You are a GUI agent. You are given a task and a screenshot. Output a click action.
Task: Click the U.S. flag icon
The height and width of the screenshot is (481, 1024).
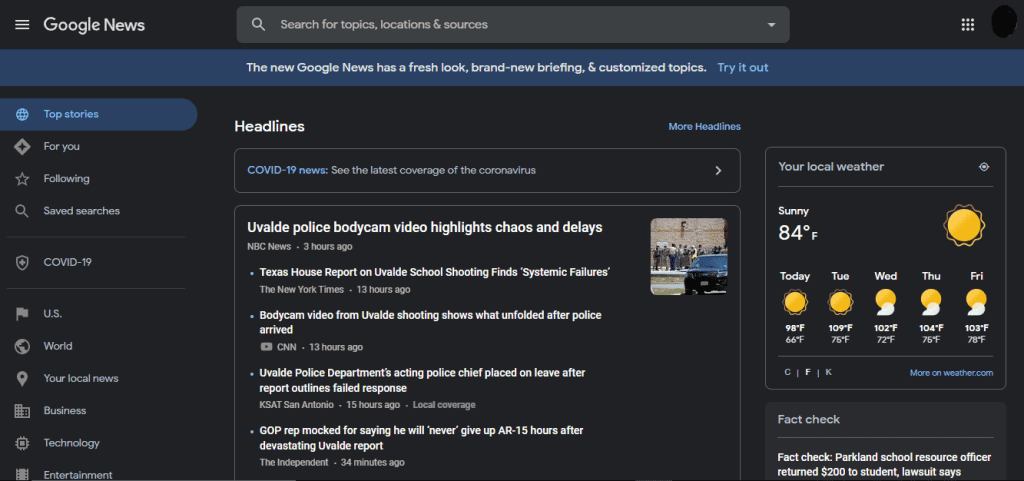[22, 314]
